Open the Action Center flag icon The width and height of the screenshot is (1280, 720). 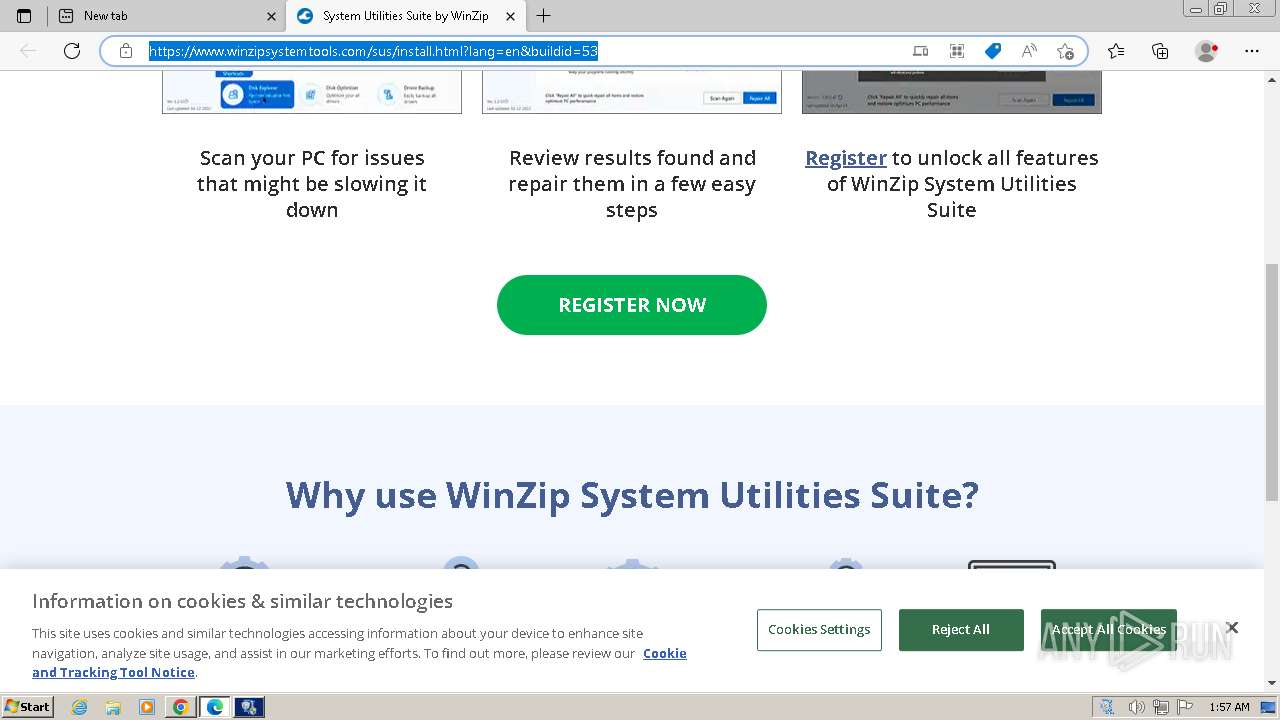pos(1184,707)
